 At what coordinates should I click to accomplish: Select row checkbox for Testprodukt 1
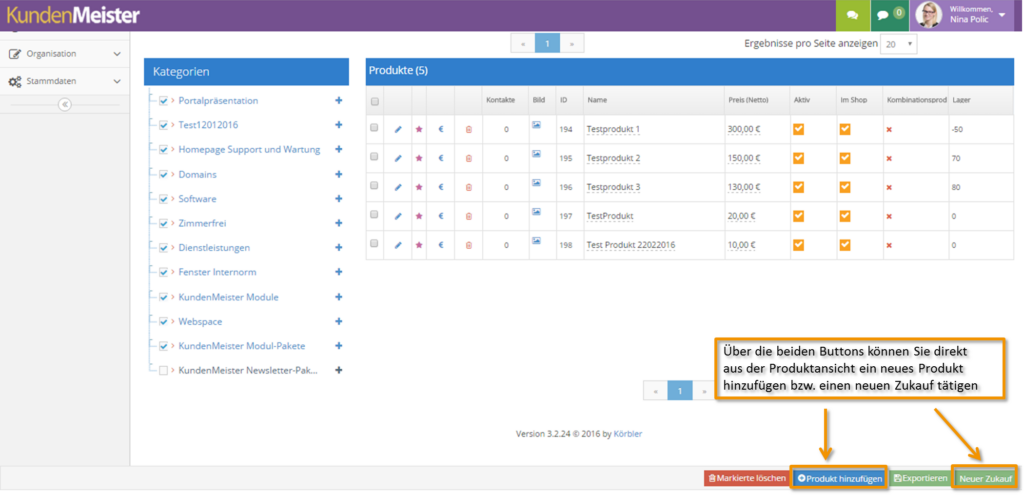point(374,127)
